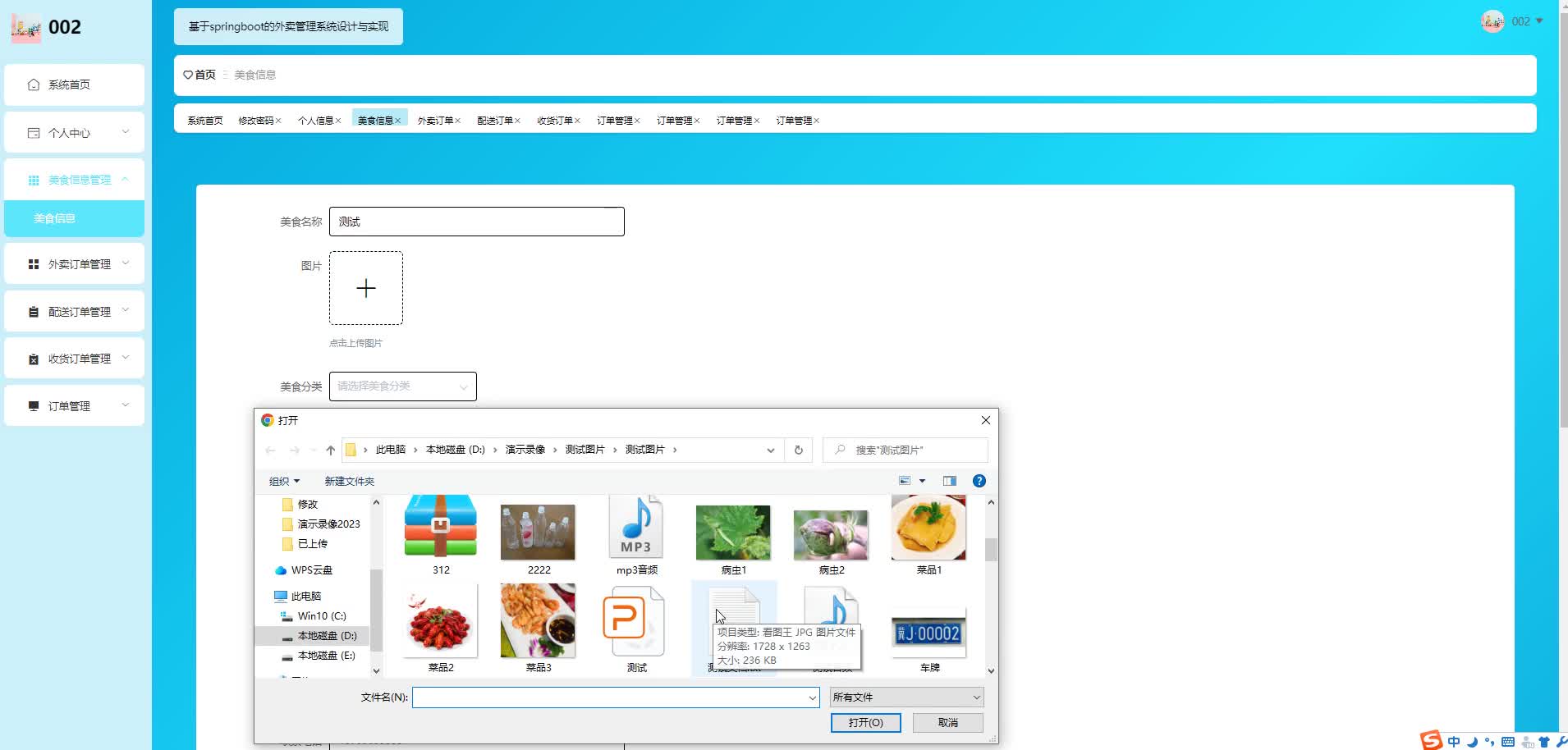Click 本地磁盘 (D:) in the address path
This screenshot has width=1568, height=750.
(x=456, y=450)
